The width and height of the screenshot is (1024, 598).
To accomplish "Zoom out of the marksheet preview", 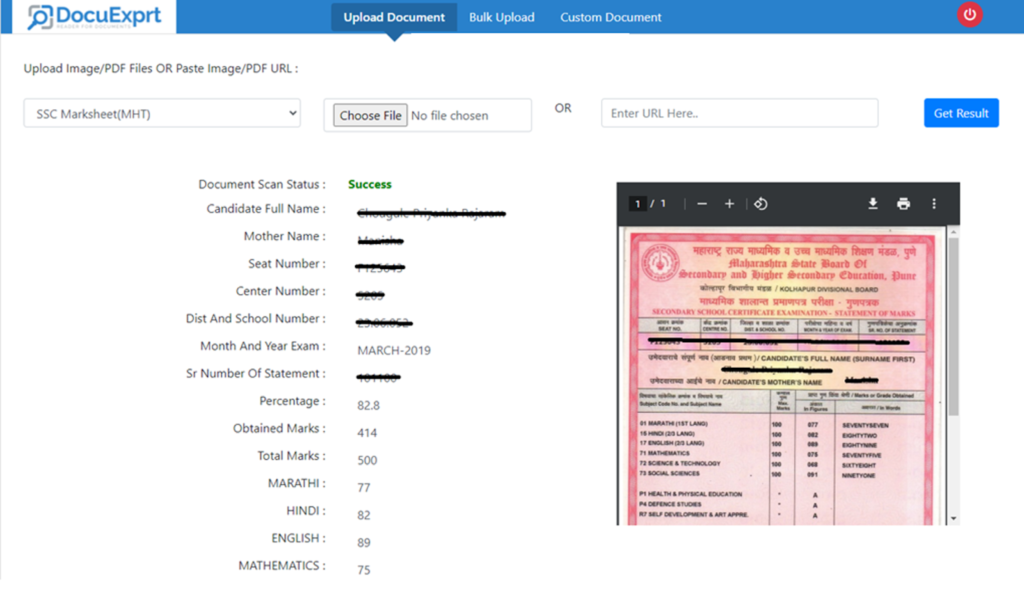I will point(700,202).
